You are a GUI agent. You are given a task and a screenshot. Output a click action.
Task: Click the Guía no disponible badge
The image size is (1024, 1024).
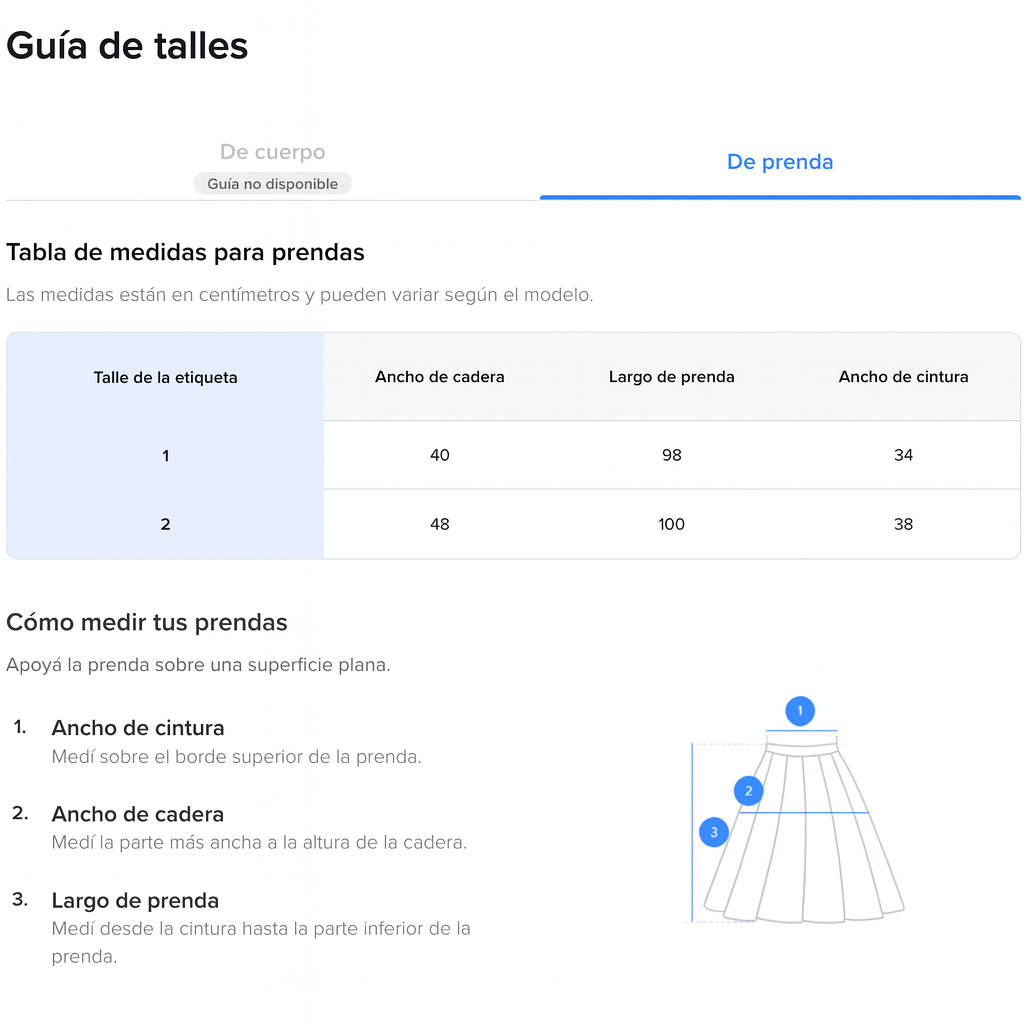pos(272,184)
